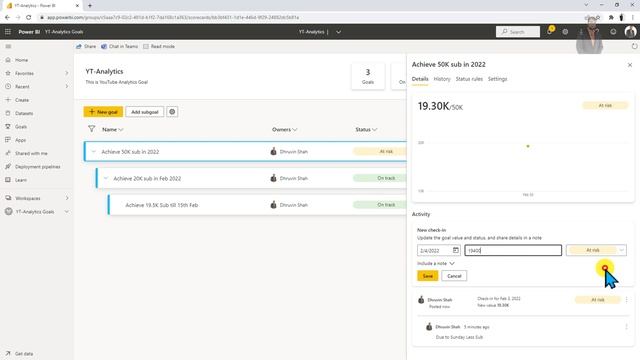Open Datasets in sidebar
640x360 pixels.
pos(24,113)
